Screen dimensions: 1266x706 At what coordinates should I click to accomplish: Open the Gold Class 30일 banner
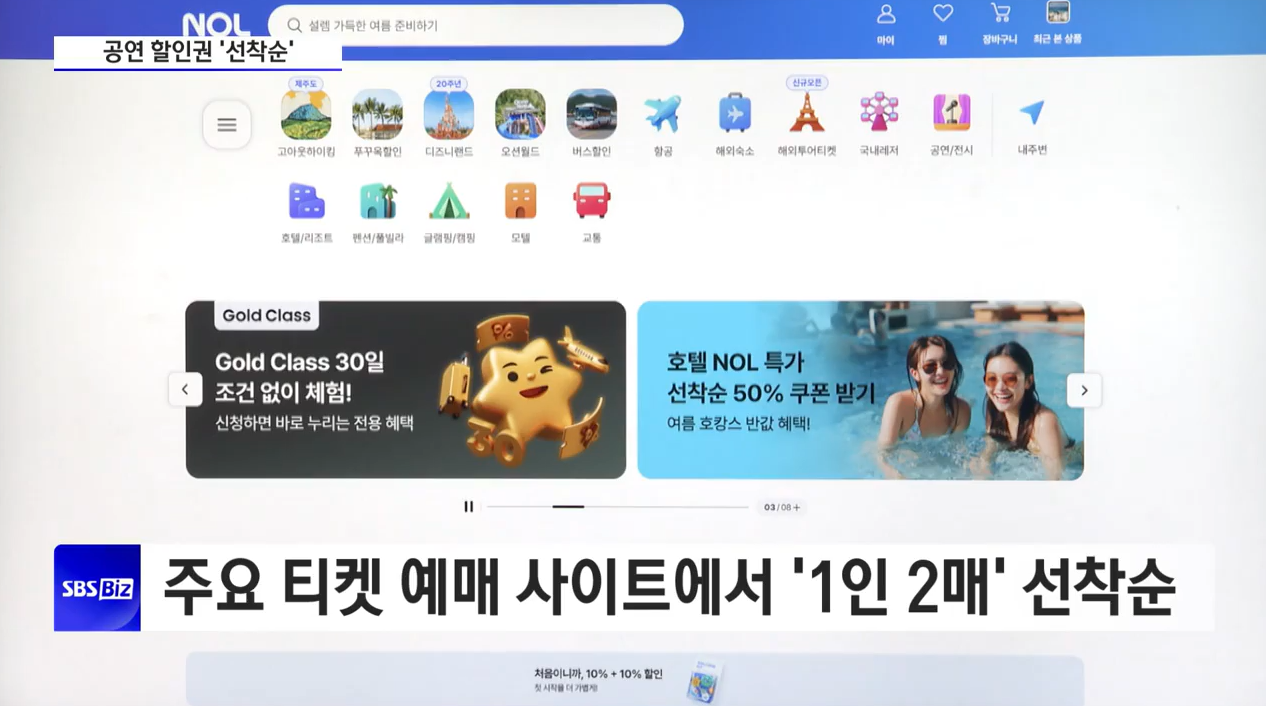pos(406,390)
